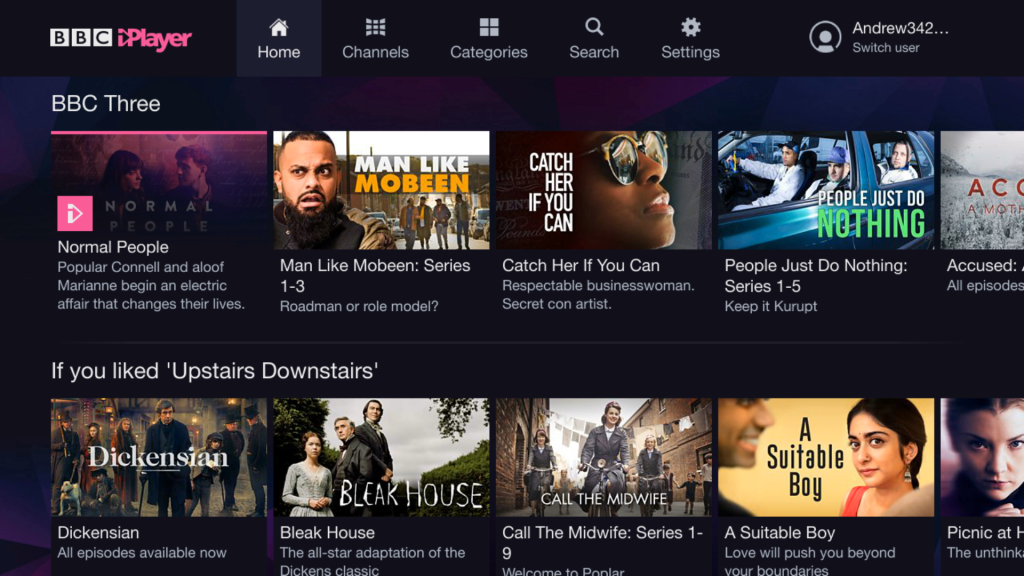
Task: Click the user profile avatar icon
Action: [x=825, y=37]
